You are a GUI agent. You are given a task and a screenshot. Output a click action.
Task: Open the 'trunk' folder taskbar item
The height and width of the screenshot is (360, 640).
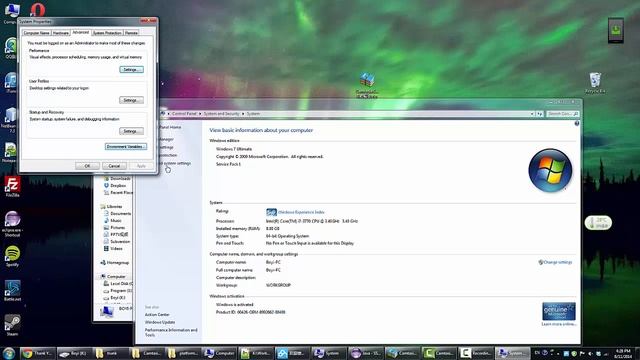[109, 353]
